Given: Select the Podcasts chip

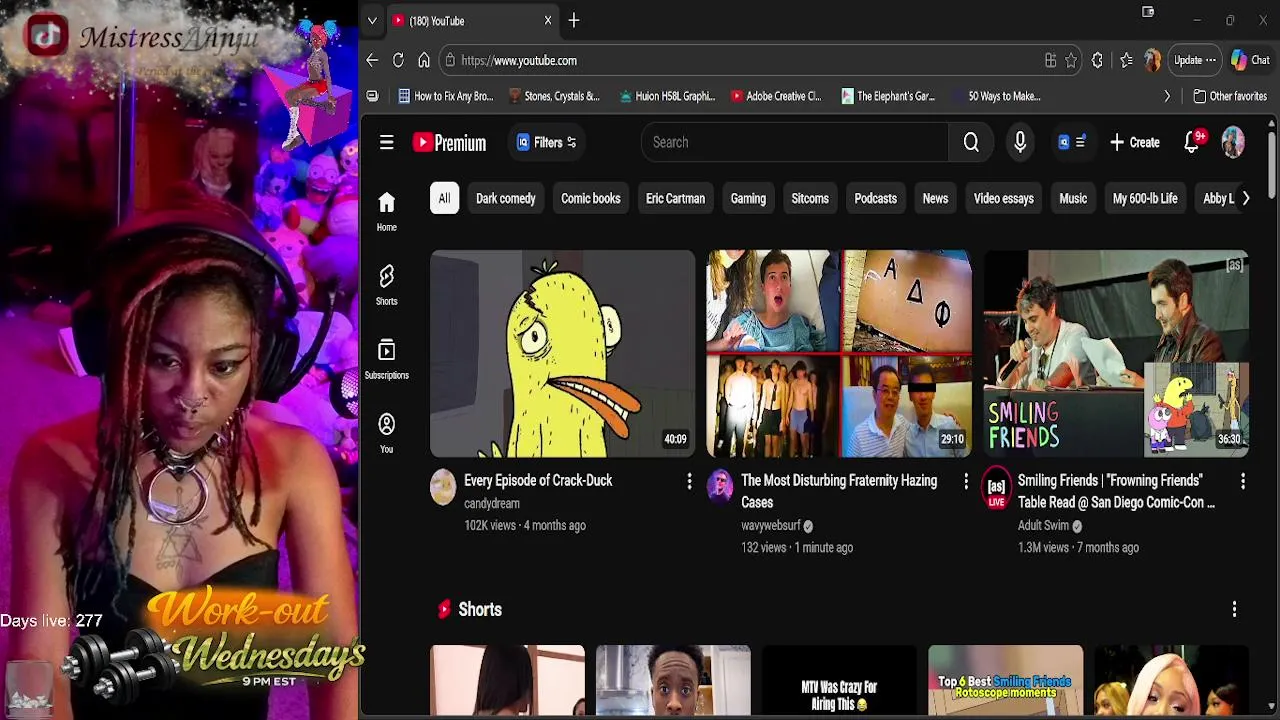Looking at the screenshot, I should pos(875,198).
